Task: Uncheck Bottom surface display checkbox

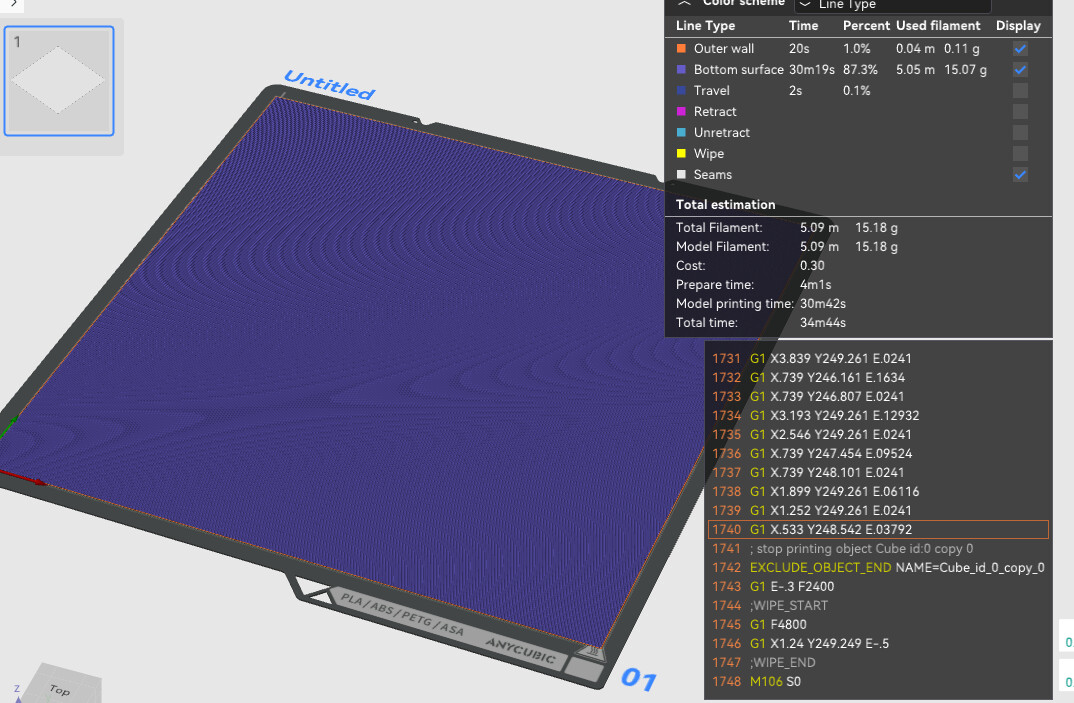Action: 1019,70
